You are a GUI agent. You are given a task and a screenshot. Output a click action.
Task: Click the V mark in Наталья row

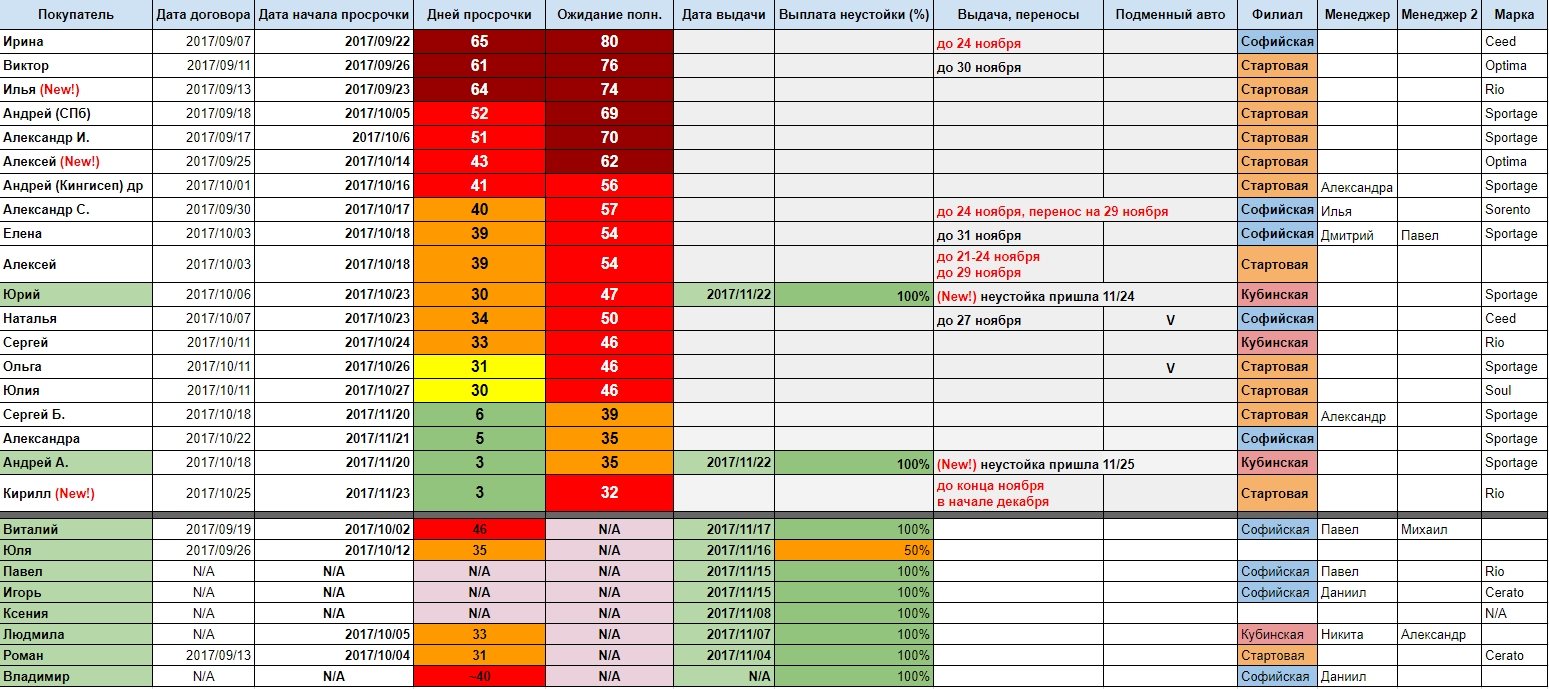(1170, 320)
